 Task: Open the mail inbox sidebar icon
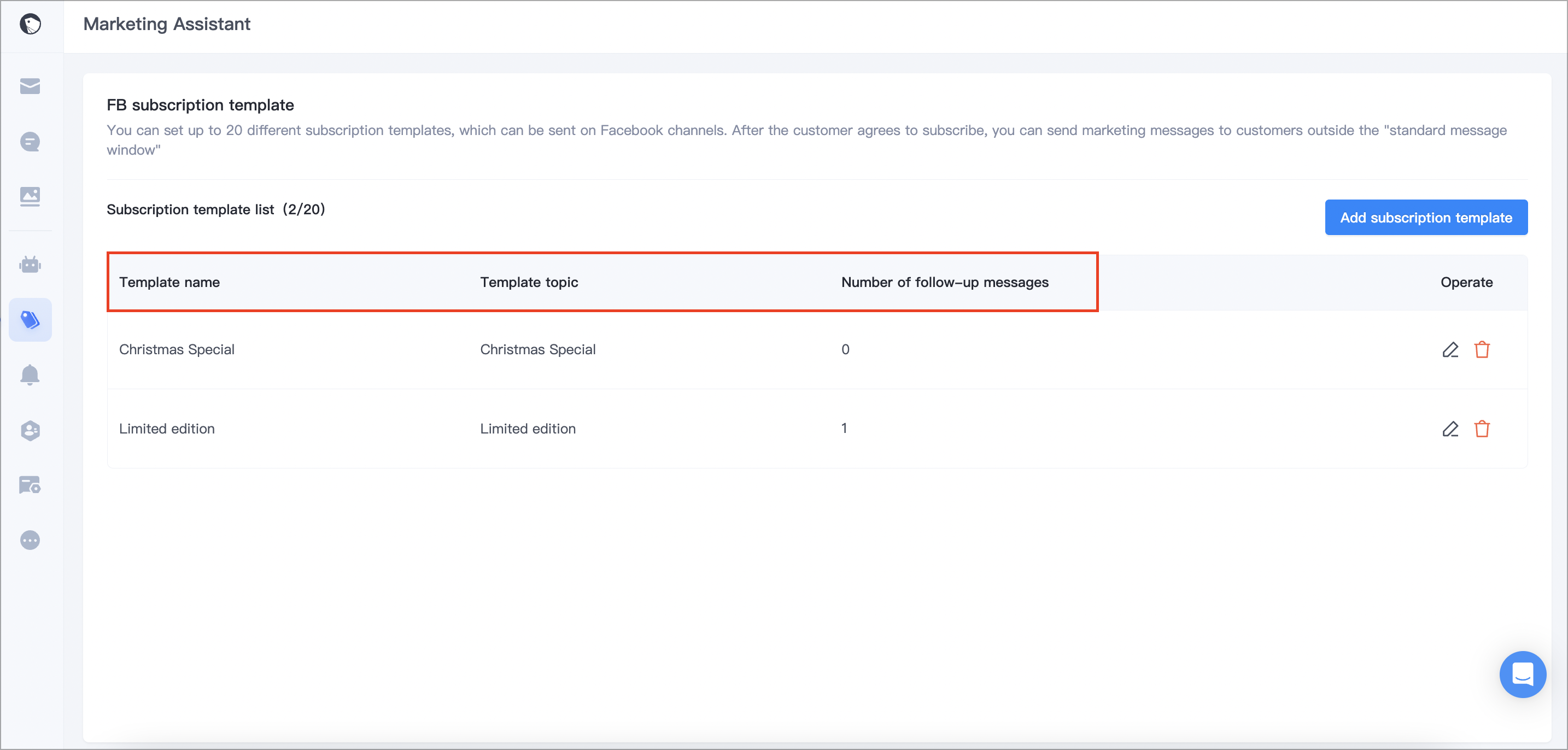point(30,86)
